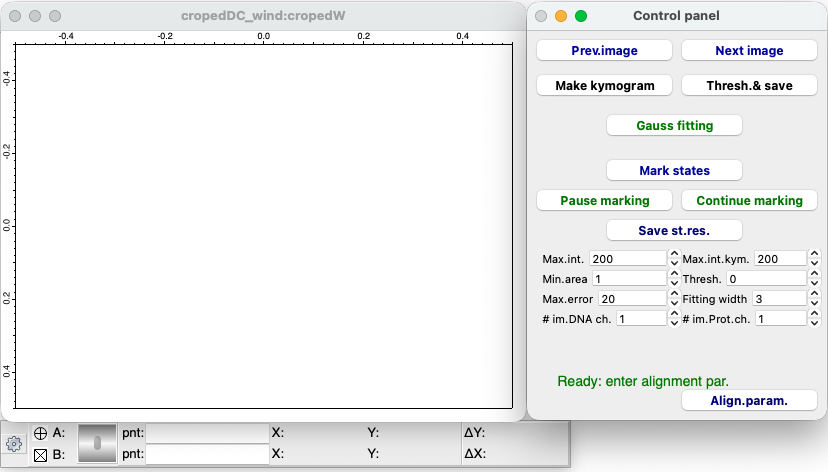Open Align.param. settings
This screenshot has width=828, height=472.
click(749, 400)
